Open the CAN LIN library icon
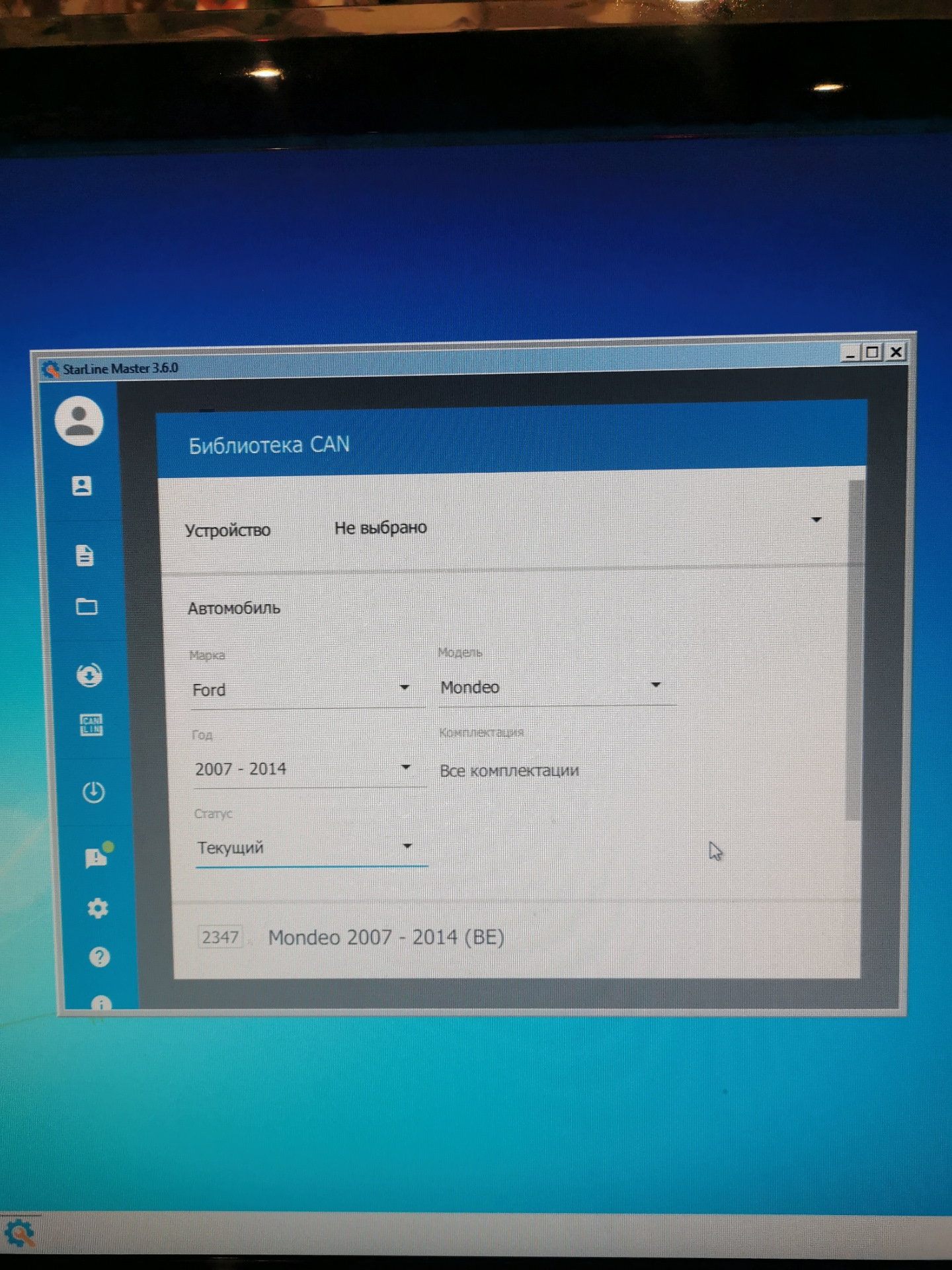This screenshot has width=952, height=1270. point(91,725)
